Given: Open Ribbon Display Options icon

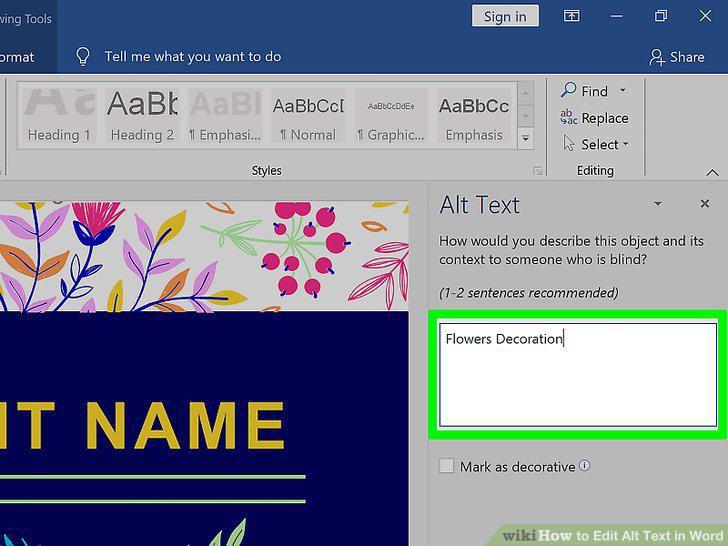Looking at the screenshot, I should click(572, 16).
